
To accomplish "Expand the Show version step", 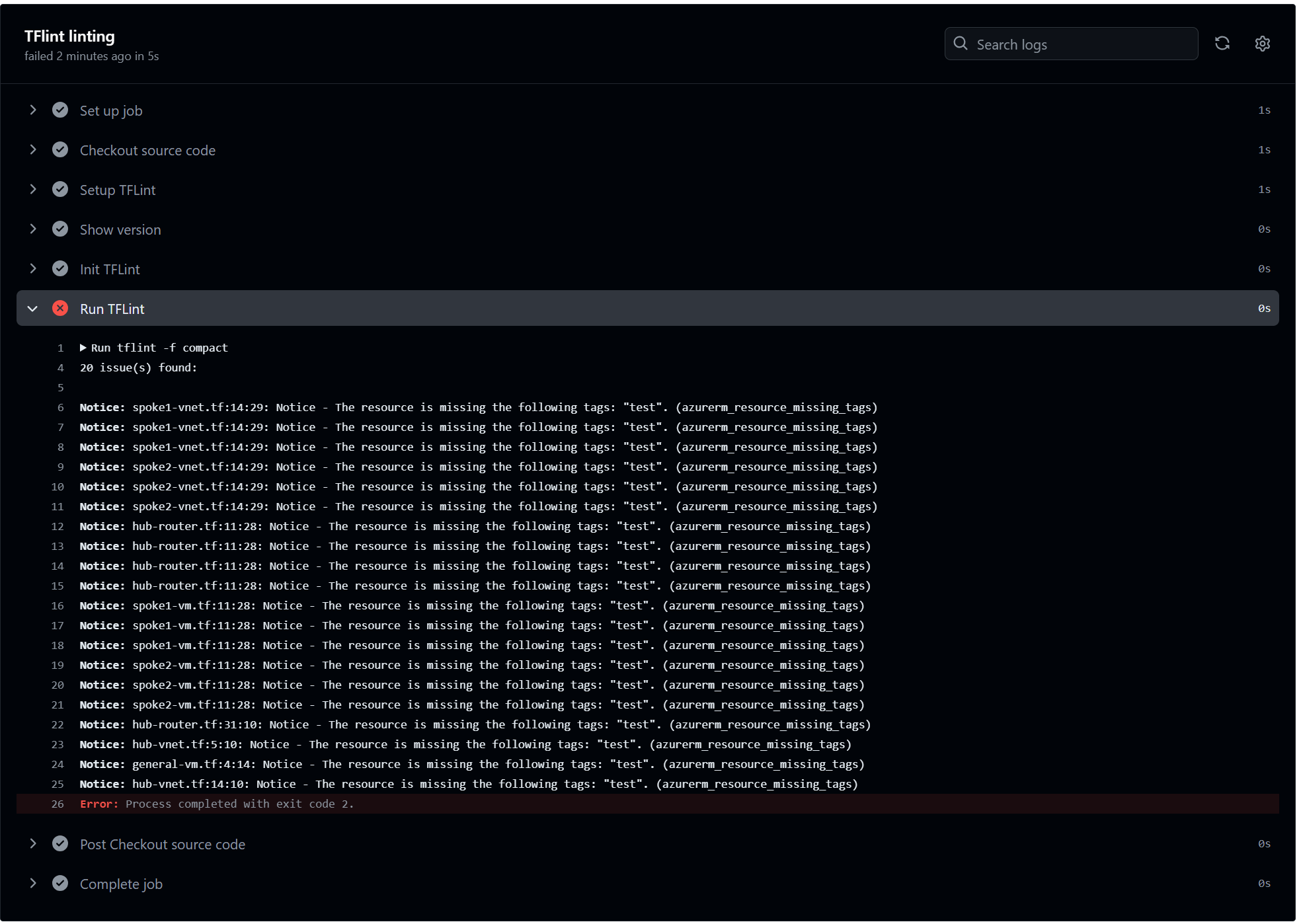I will click(33, 229).
